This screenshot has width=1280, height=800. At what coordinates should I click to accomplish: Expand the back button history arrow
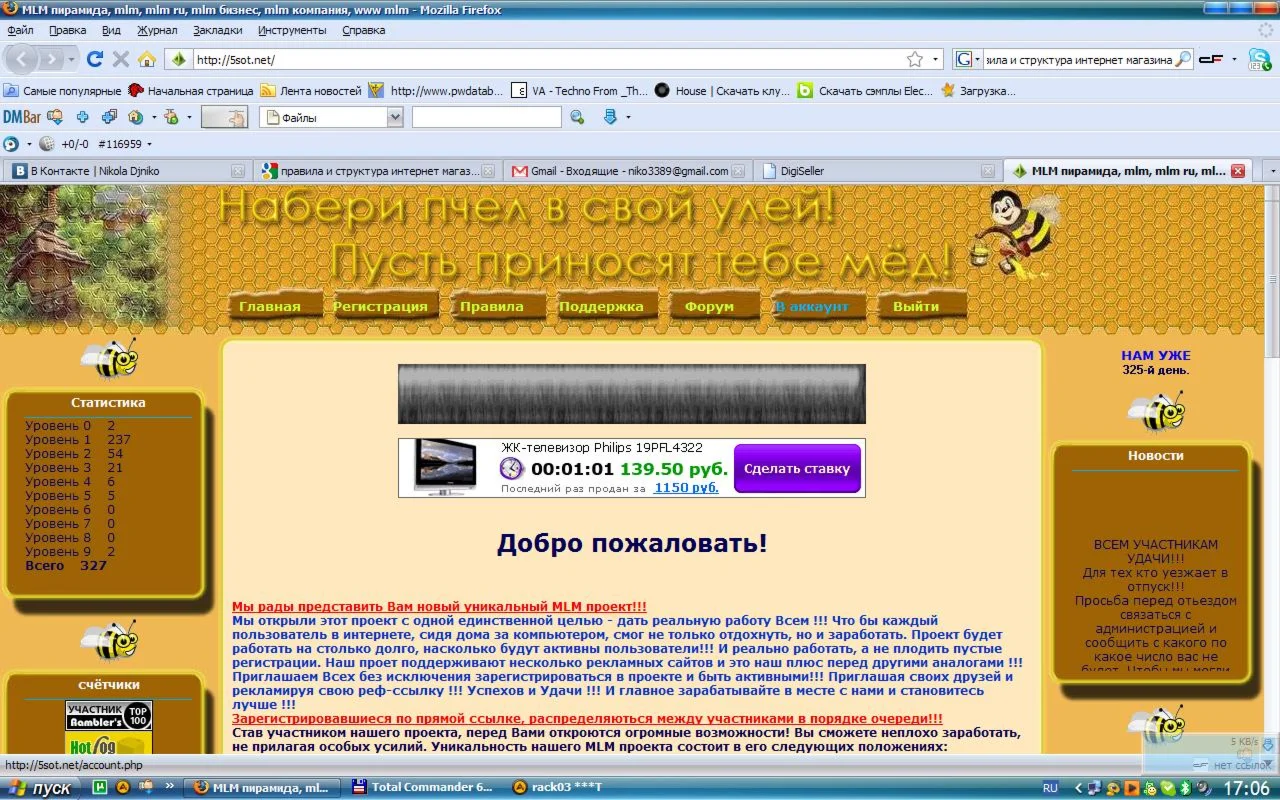(72, 60)
